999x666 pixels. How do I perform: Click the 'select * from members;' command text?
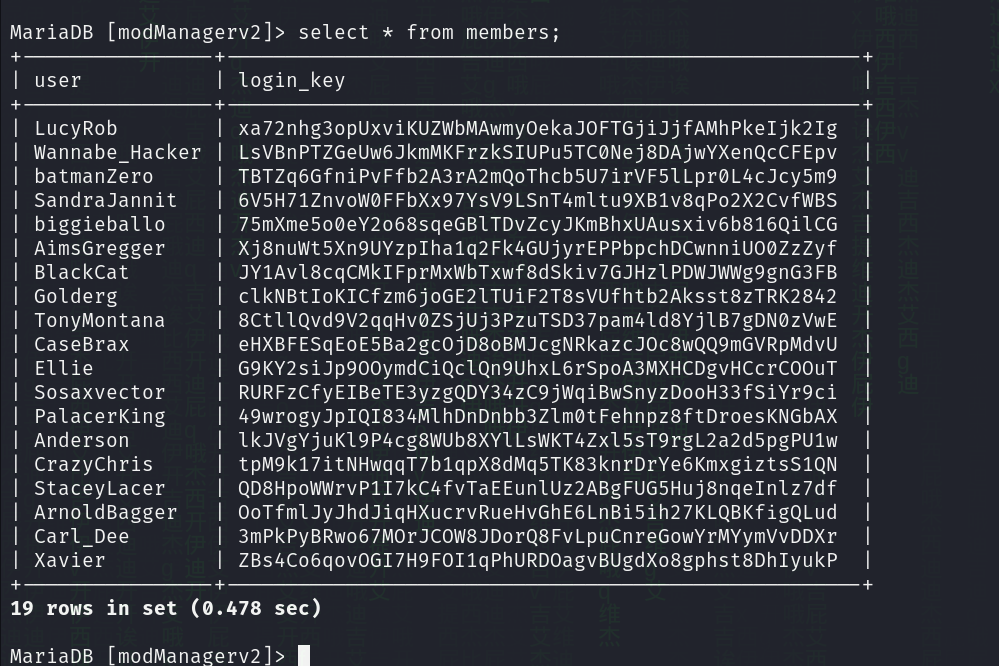coord(430,32)
